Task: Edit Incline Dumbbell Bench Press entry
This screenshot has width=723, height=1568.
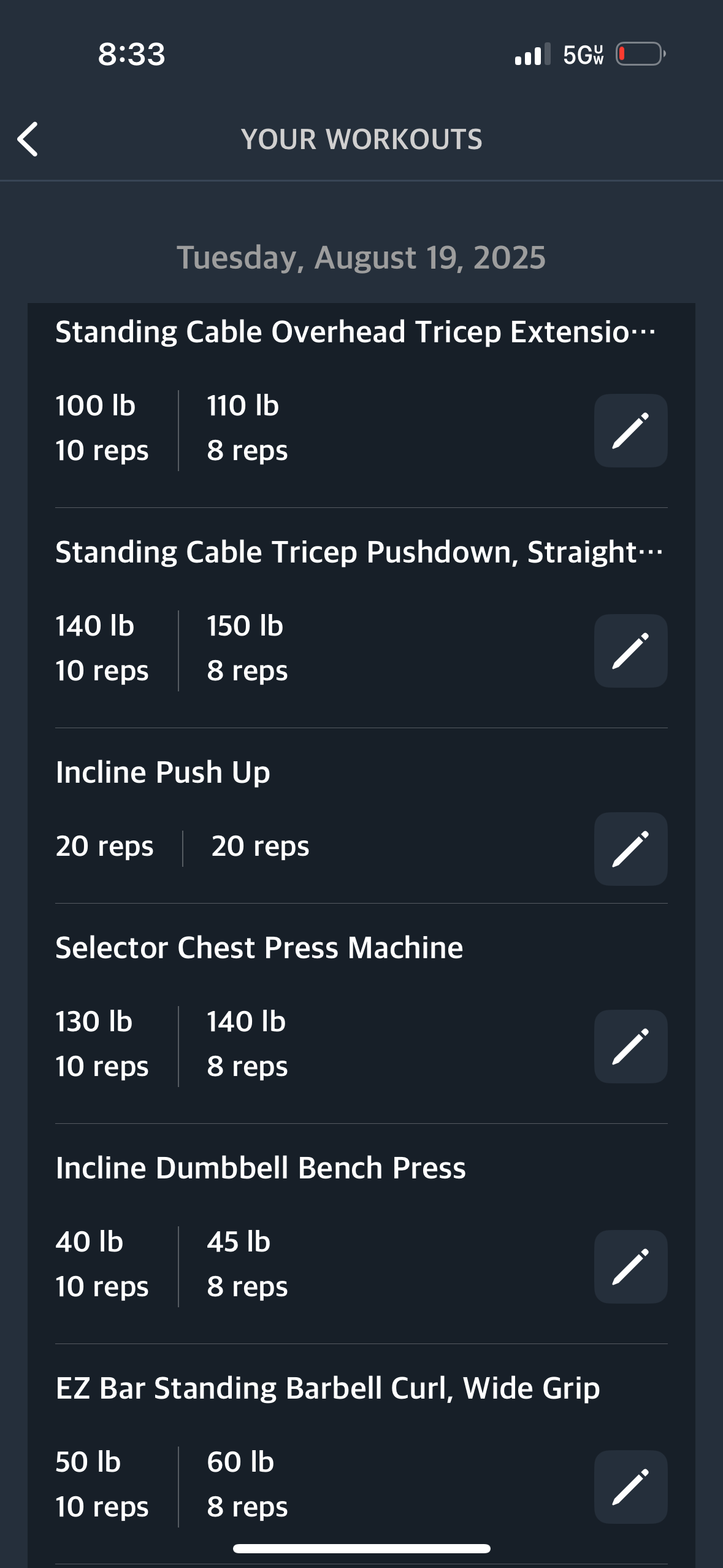Action: [x=630, y=1267]
